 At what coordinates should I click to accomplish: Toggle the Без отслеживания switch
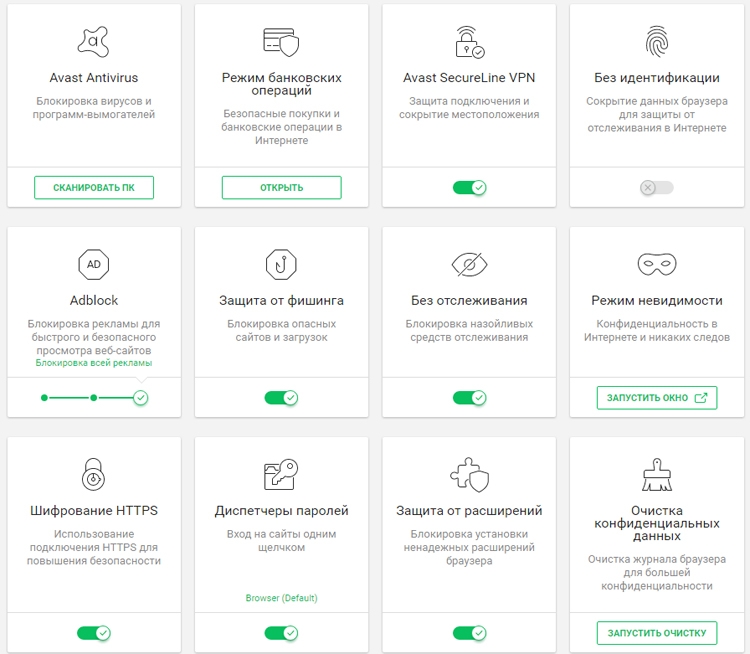click(x=469, y=398)
